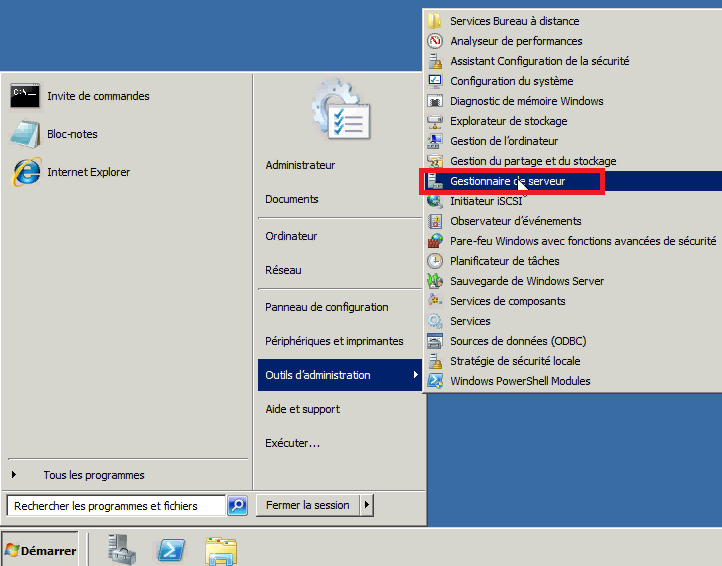Click the Bloc-notes notepad icon

click(25, 134)
